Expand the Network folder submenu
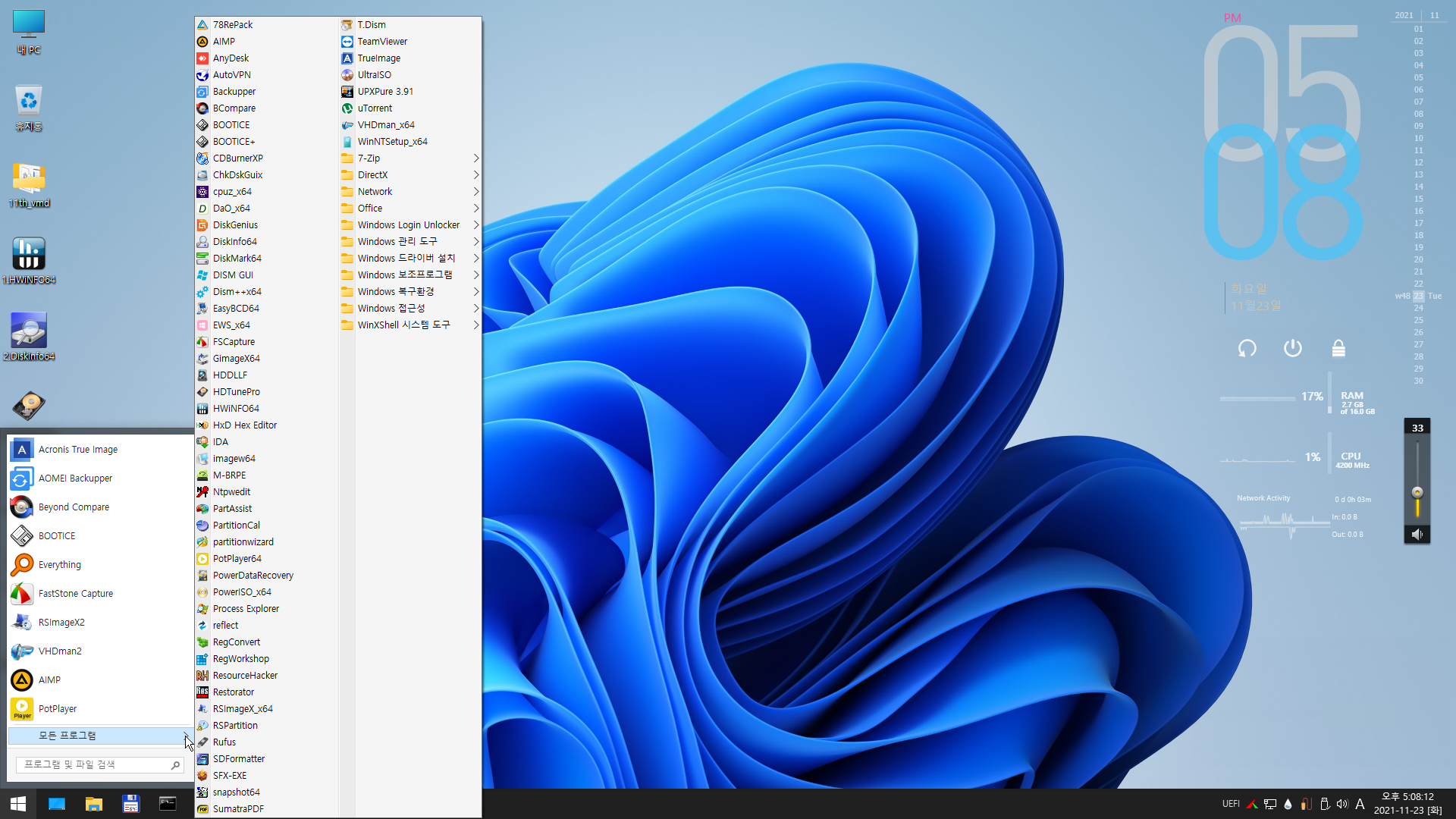 pyautogui.click(x=410, y=192)
